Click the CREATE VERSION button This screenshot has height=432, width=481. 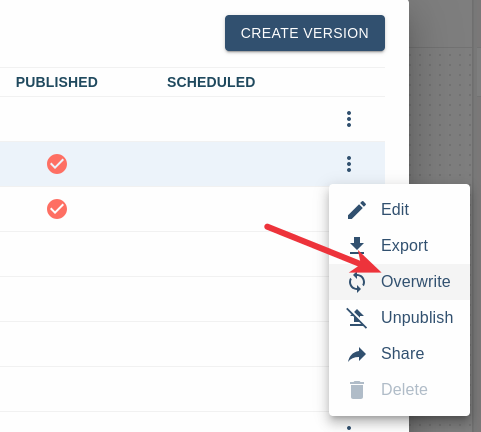tap(305, 33)
